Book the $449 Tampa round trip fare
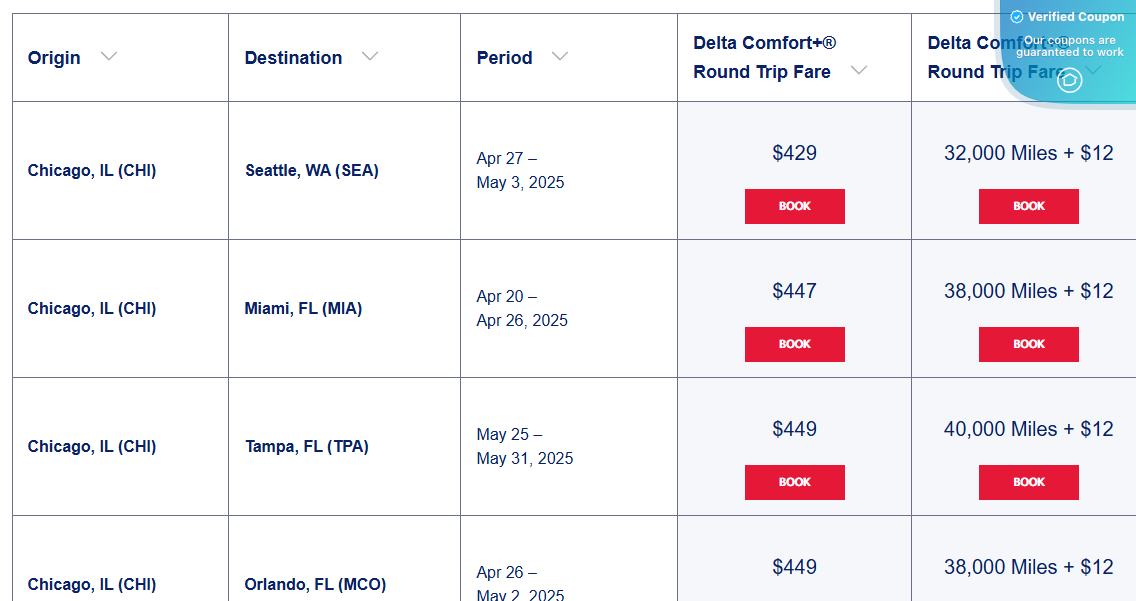Image resolution: width=1136 pixels, height=601 pixels. point(794,482)
